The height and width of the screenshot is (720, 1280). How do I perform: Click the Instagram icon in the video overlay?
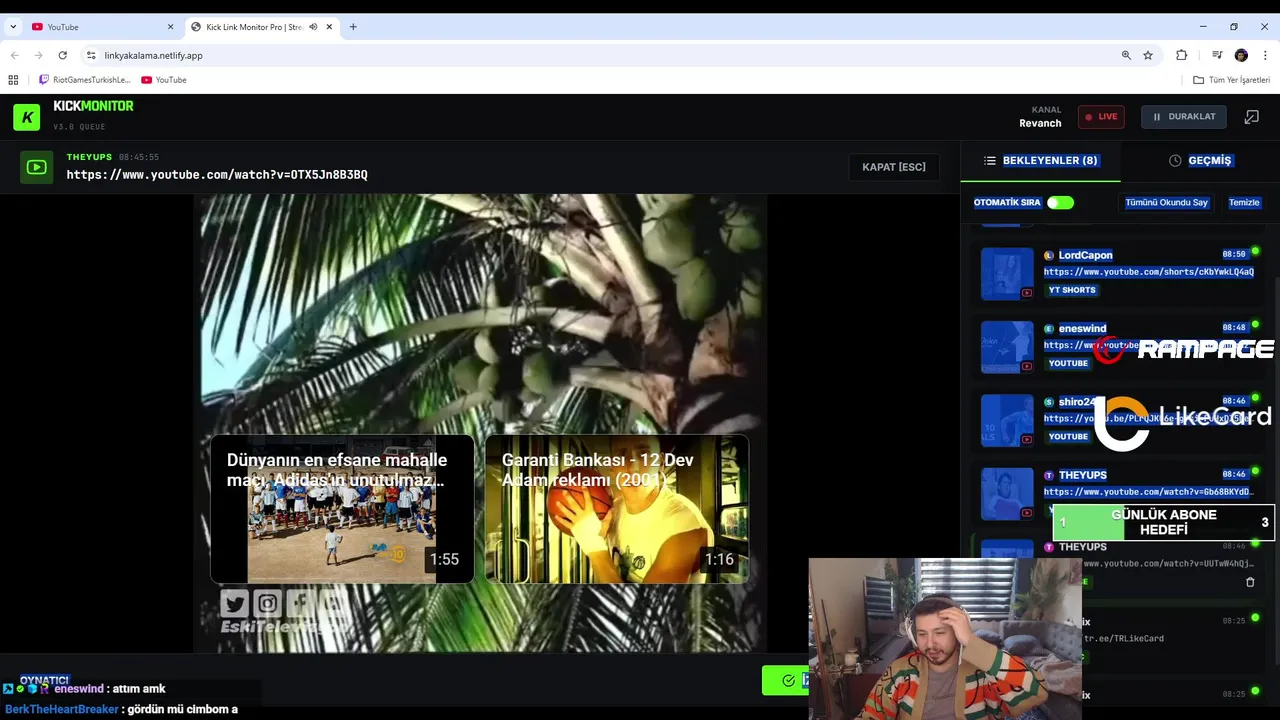267,603
